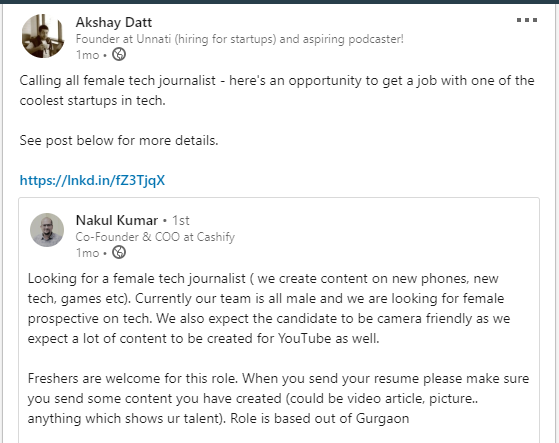This screenshot has height=443, width=559.
Task: Click the globe visibility icon under Akshay Datt
Action: coord(119,55)
